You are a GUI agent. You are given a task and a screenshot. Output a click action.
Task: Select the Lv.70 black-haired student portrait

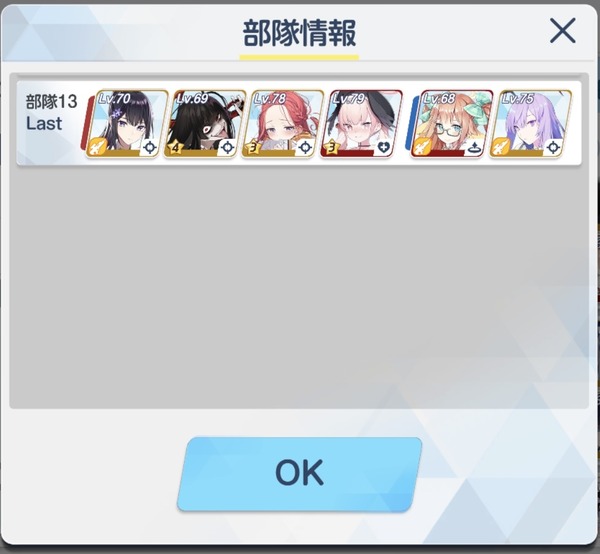click(127, 124)
